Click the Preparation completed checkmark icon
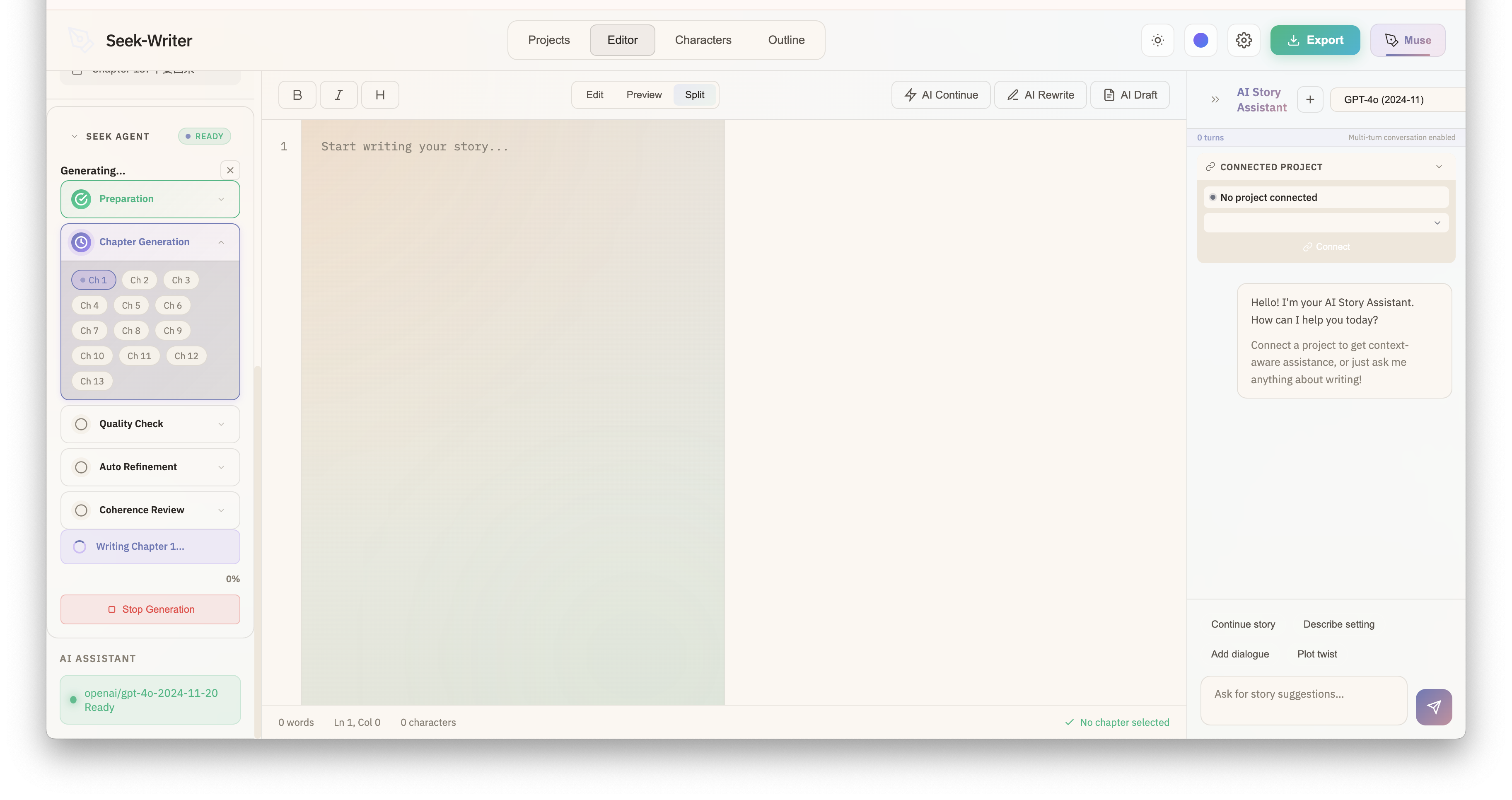 tap(81, 199)
